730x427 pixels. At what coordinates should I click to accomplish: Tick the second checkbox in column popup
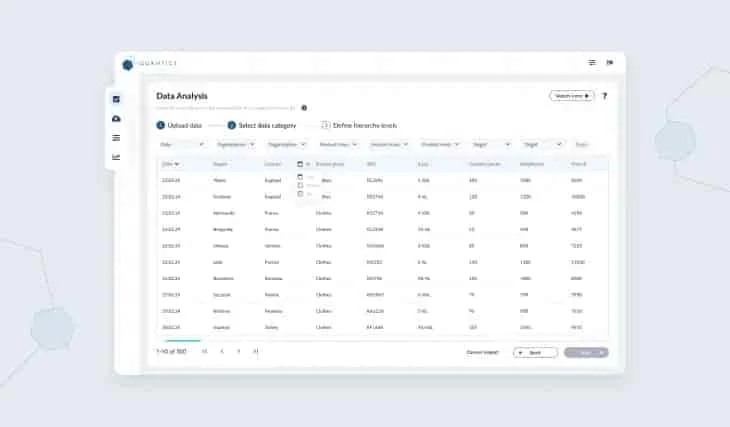point(300,185)
